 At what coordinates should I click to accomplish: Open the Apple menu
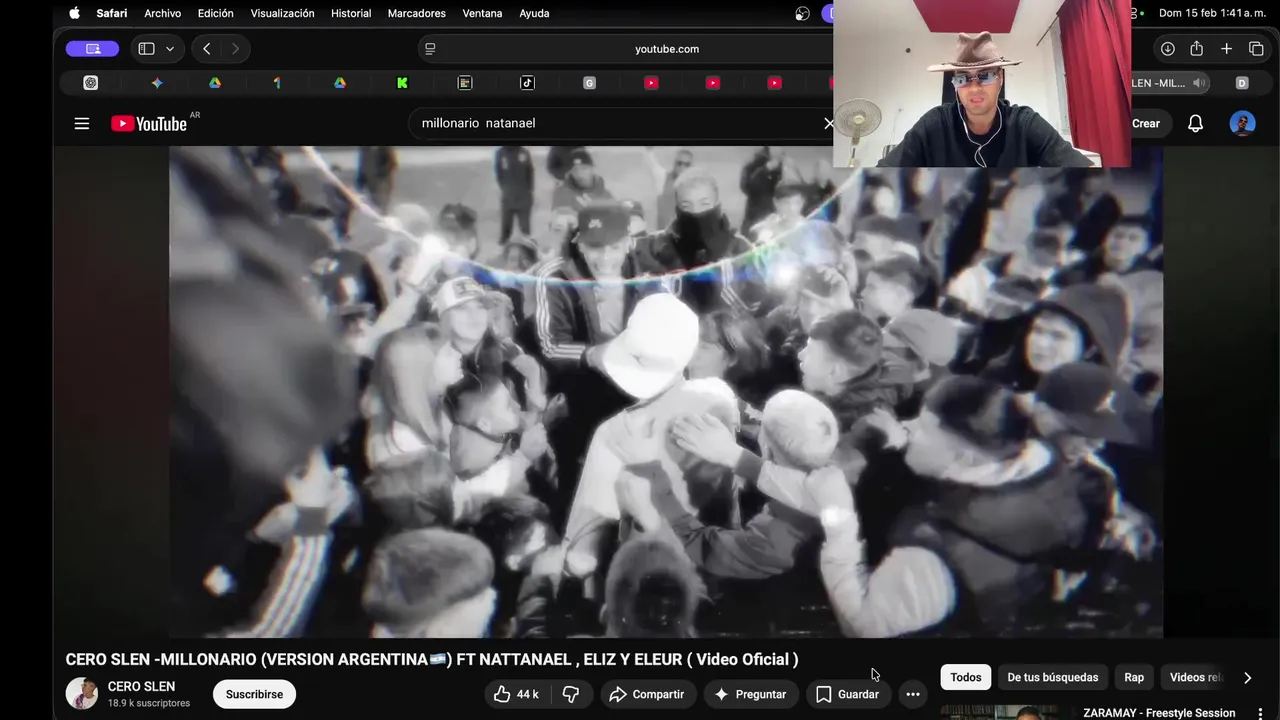(74, 13)
